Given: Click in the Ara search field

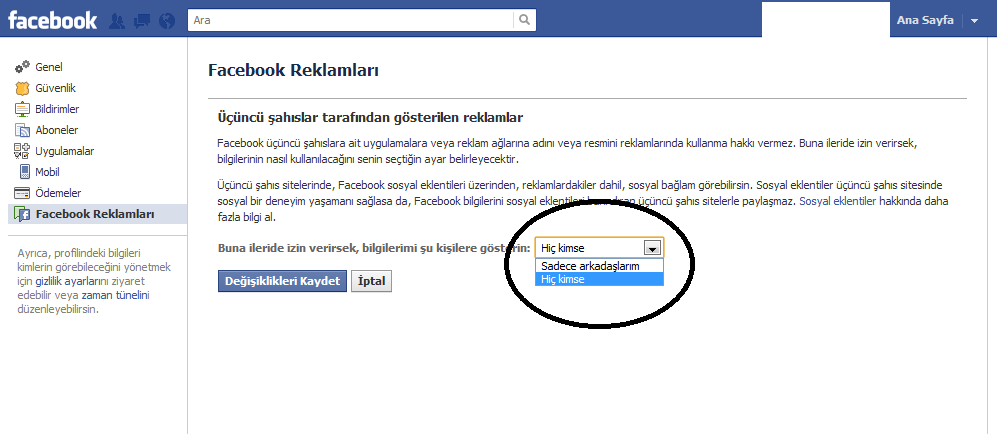Looking at the screenshot, I should pos(350,20).
